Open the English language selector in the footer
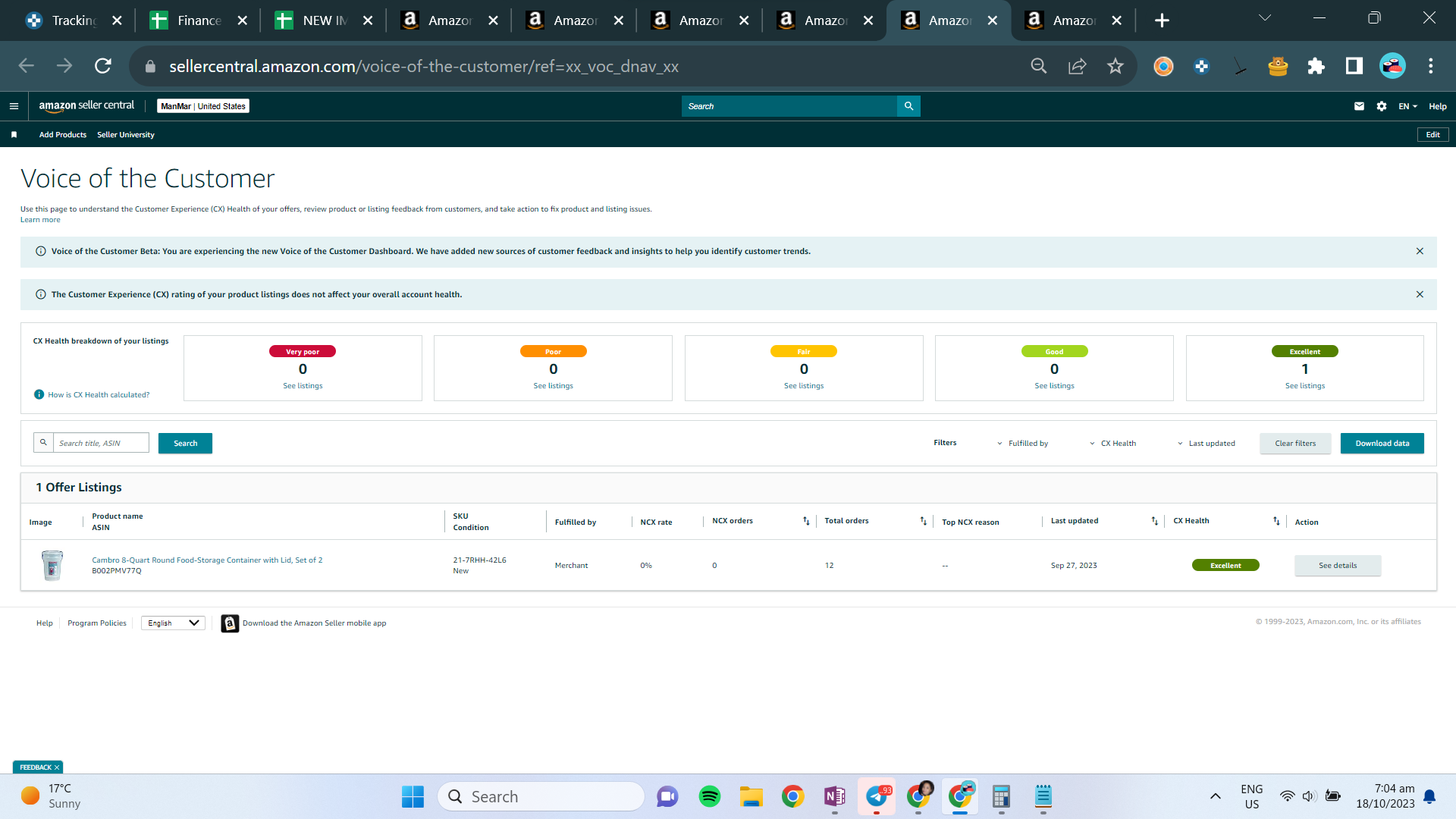1456x819 pixels. [173, 623]
